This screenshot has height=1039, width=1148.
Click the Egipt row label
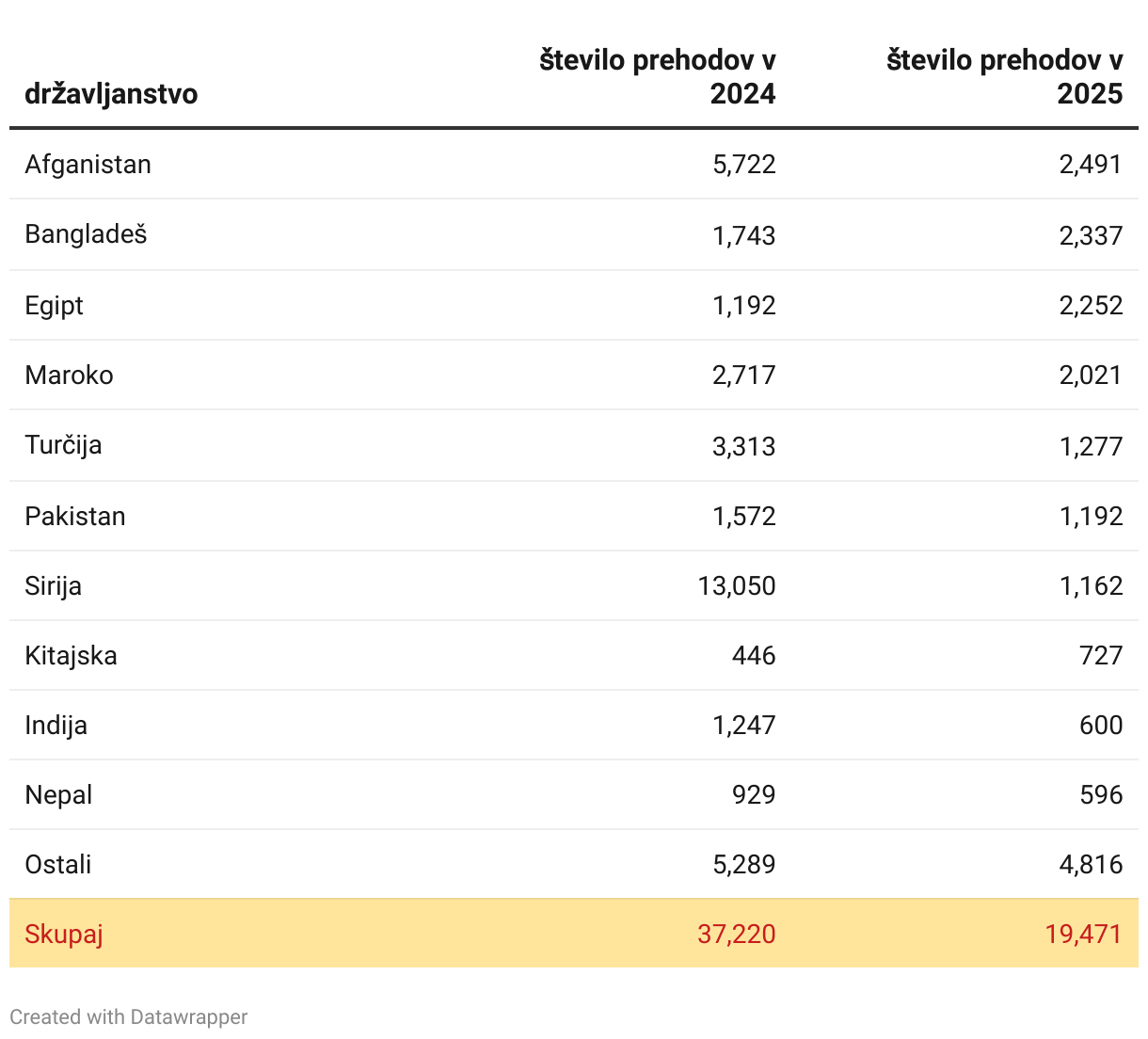pos(54,306)
